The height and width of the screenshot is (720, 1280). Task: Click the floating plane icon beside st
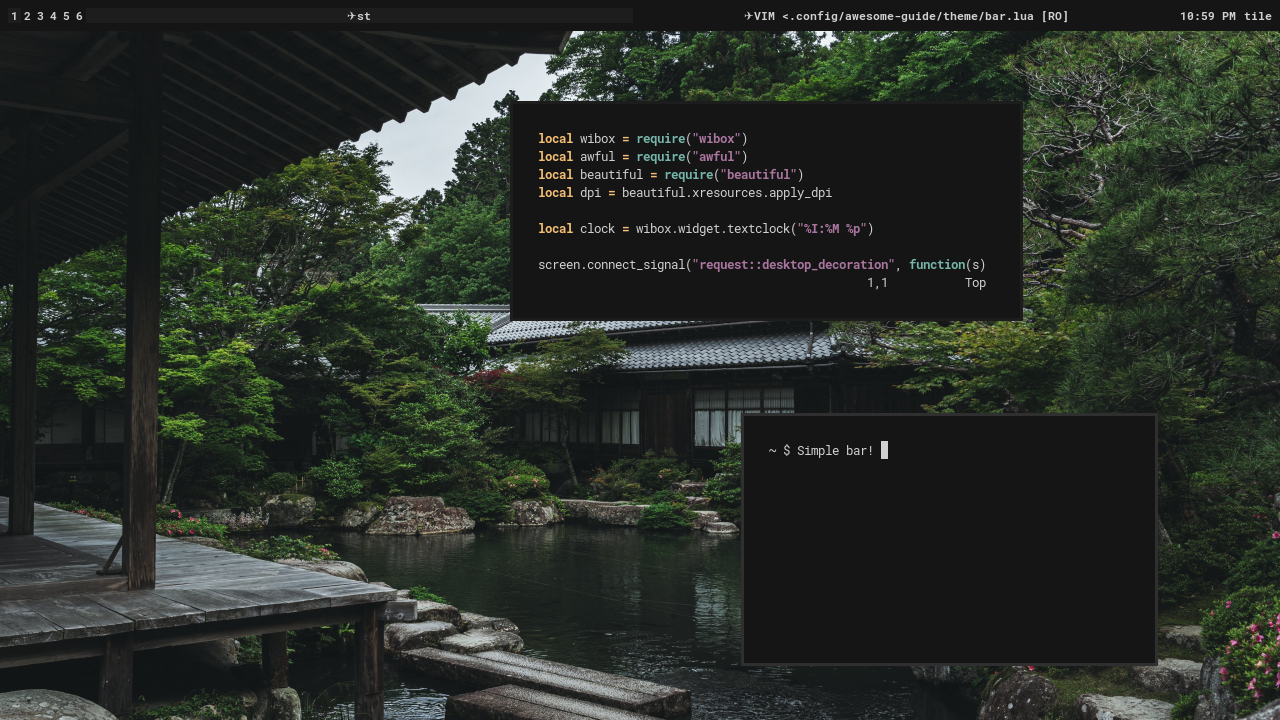[352, 16]
